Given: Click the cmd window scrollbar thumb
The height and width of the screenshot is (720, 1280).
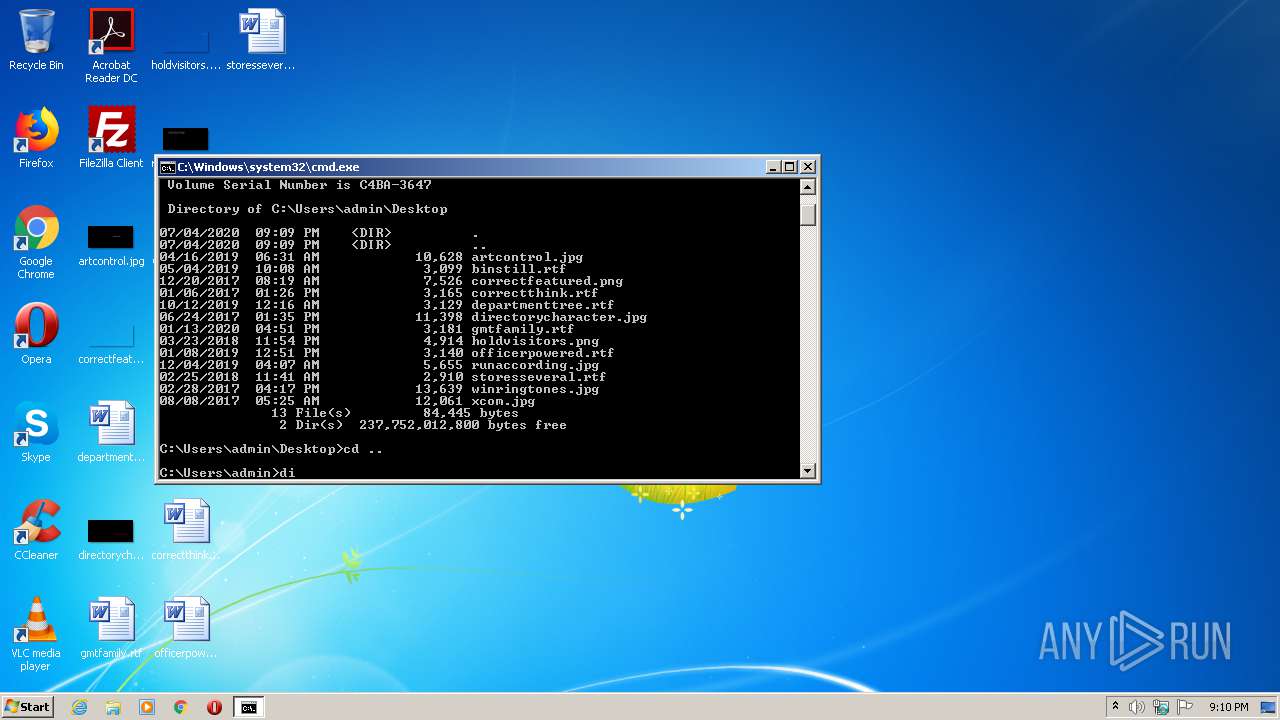Looking at the screenshot, I should (808, 215).
